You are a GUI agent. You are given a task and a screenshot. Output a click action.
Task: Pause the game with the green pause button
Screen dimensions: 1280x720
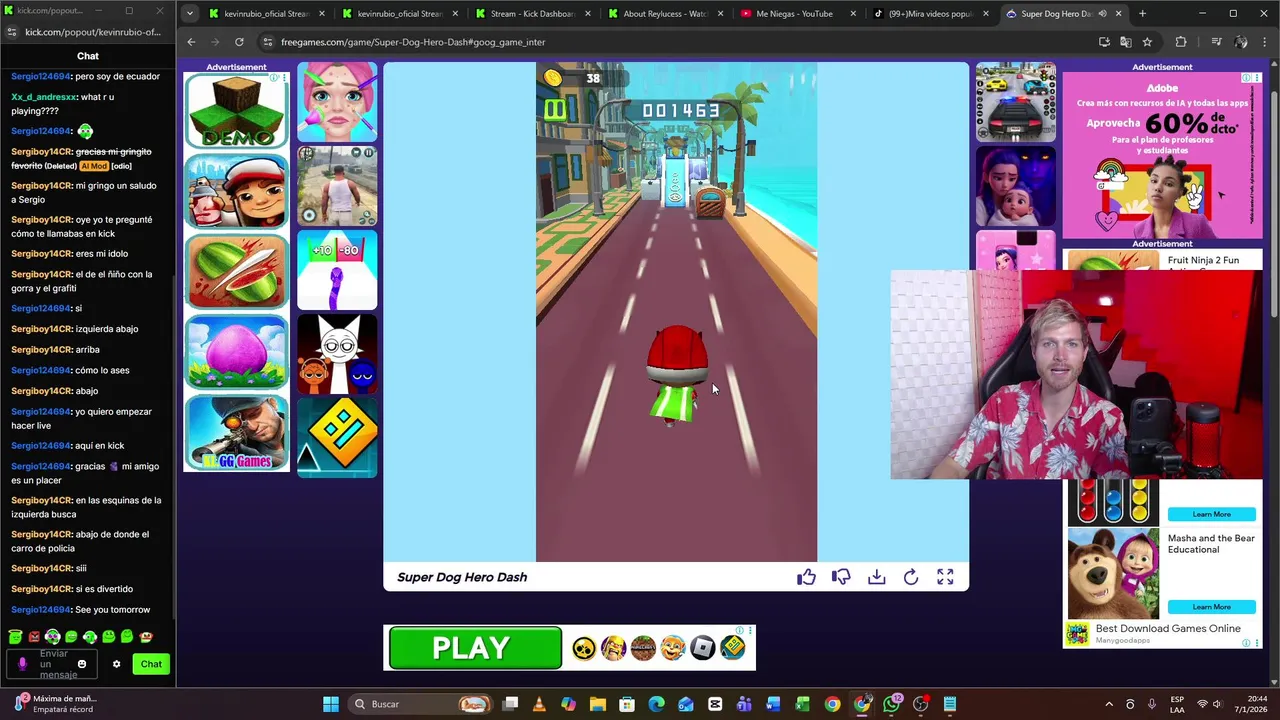554,109
